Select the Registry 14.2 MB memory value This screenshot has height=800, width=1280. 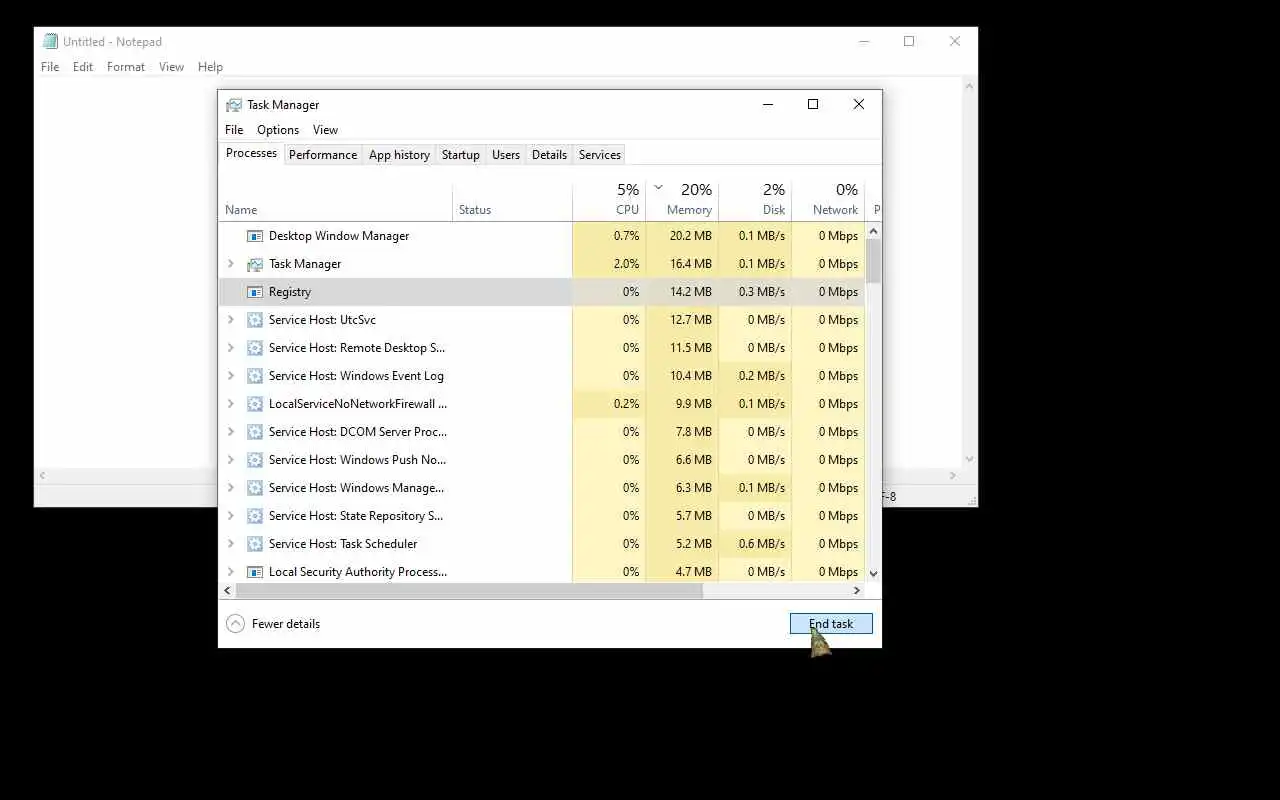click(x=691, y=292)
